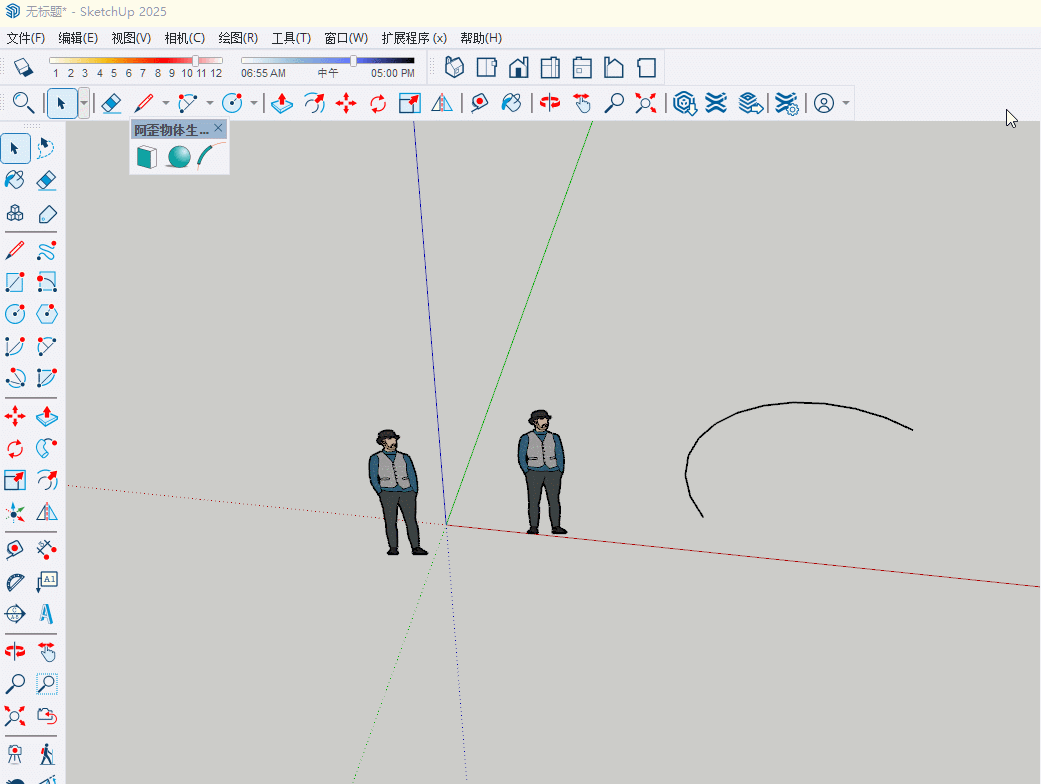Select the Protractor tool
1041x784 pixels.
[x=15, y=581]
